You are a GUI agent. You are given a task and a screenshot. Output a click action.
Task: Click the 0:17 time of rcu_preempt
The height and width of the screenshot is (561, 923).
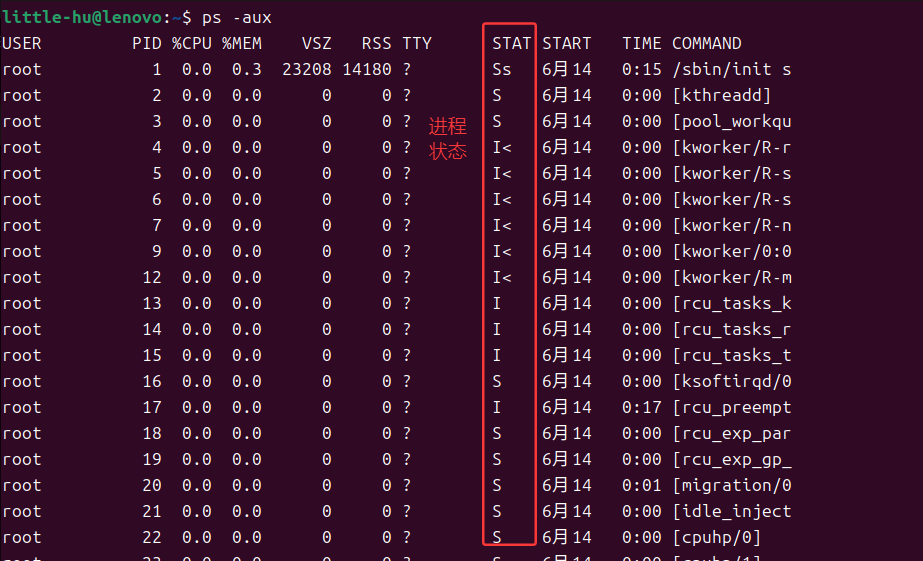point(642,407)
